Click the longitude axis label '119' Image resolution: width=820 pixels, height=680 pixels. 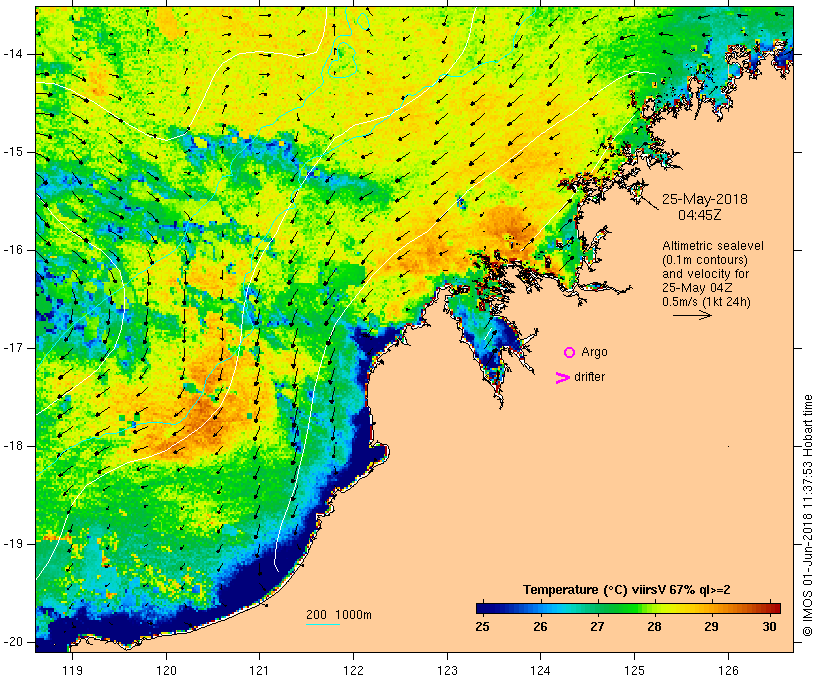[x=72, y=670]
